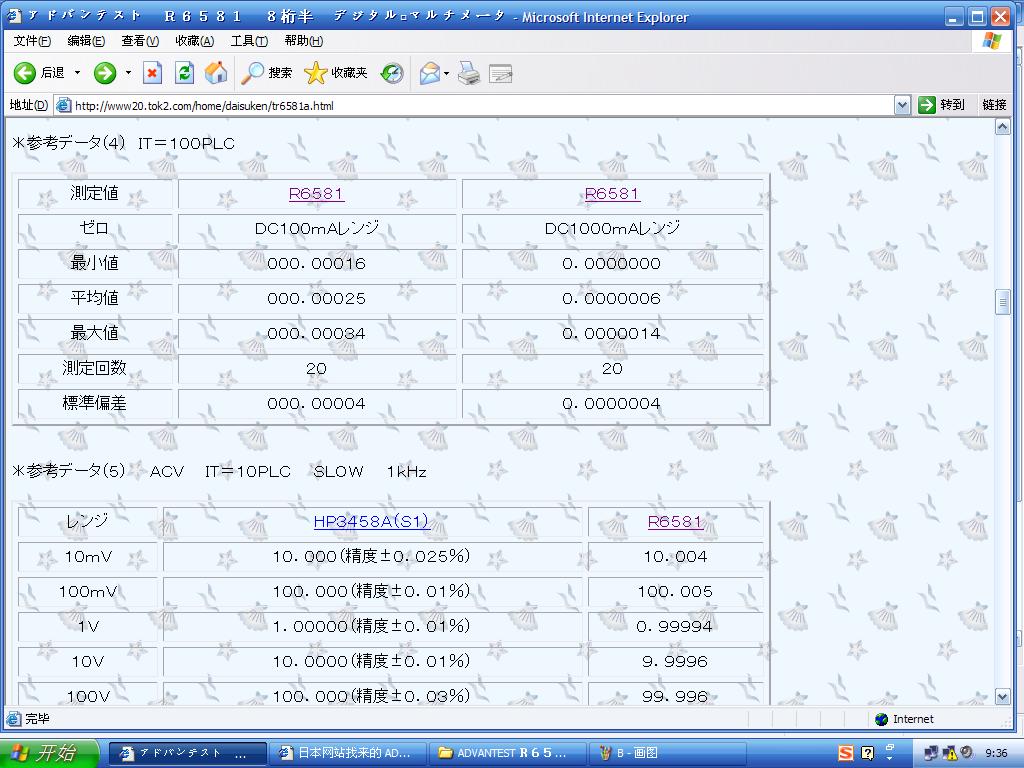Image resolution: width=1024 pixels, height=768 pixels.
Task: Click the round grey tray icon beside the clock
Action: coord(966,752)
